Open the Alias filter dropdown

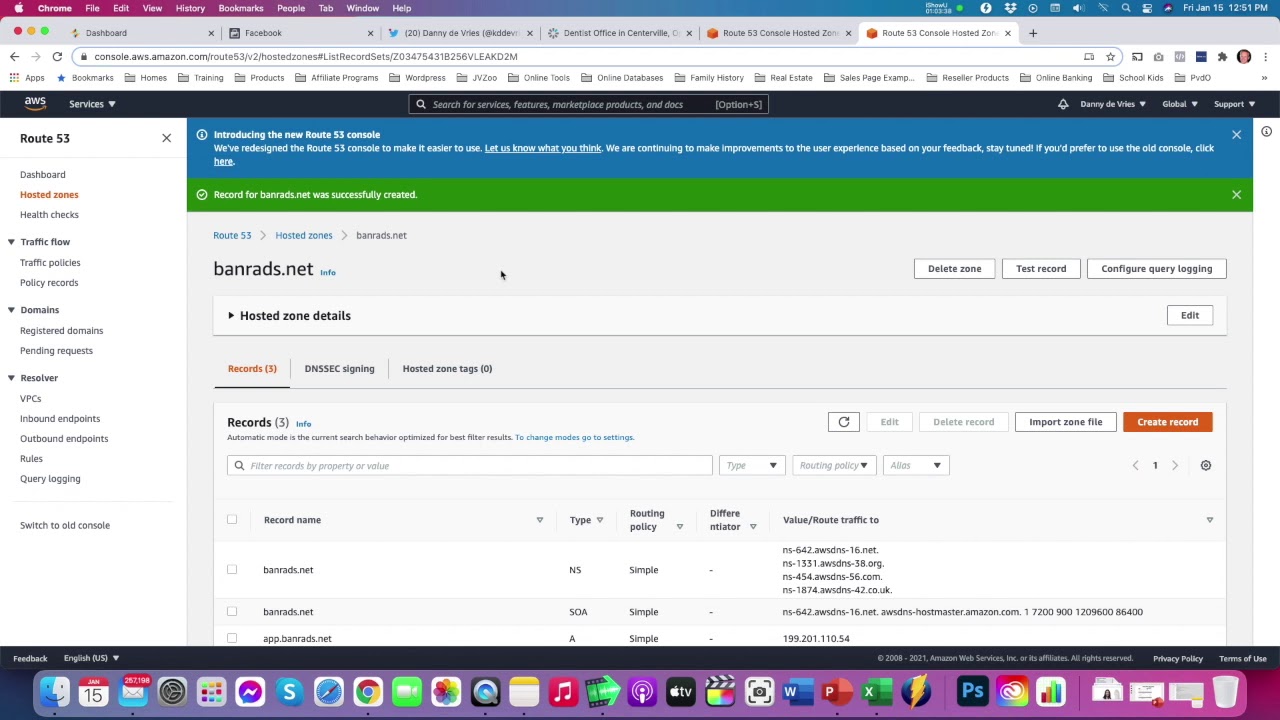(916, 465)
